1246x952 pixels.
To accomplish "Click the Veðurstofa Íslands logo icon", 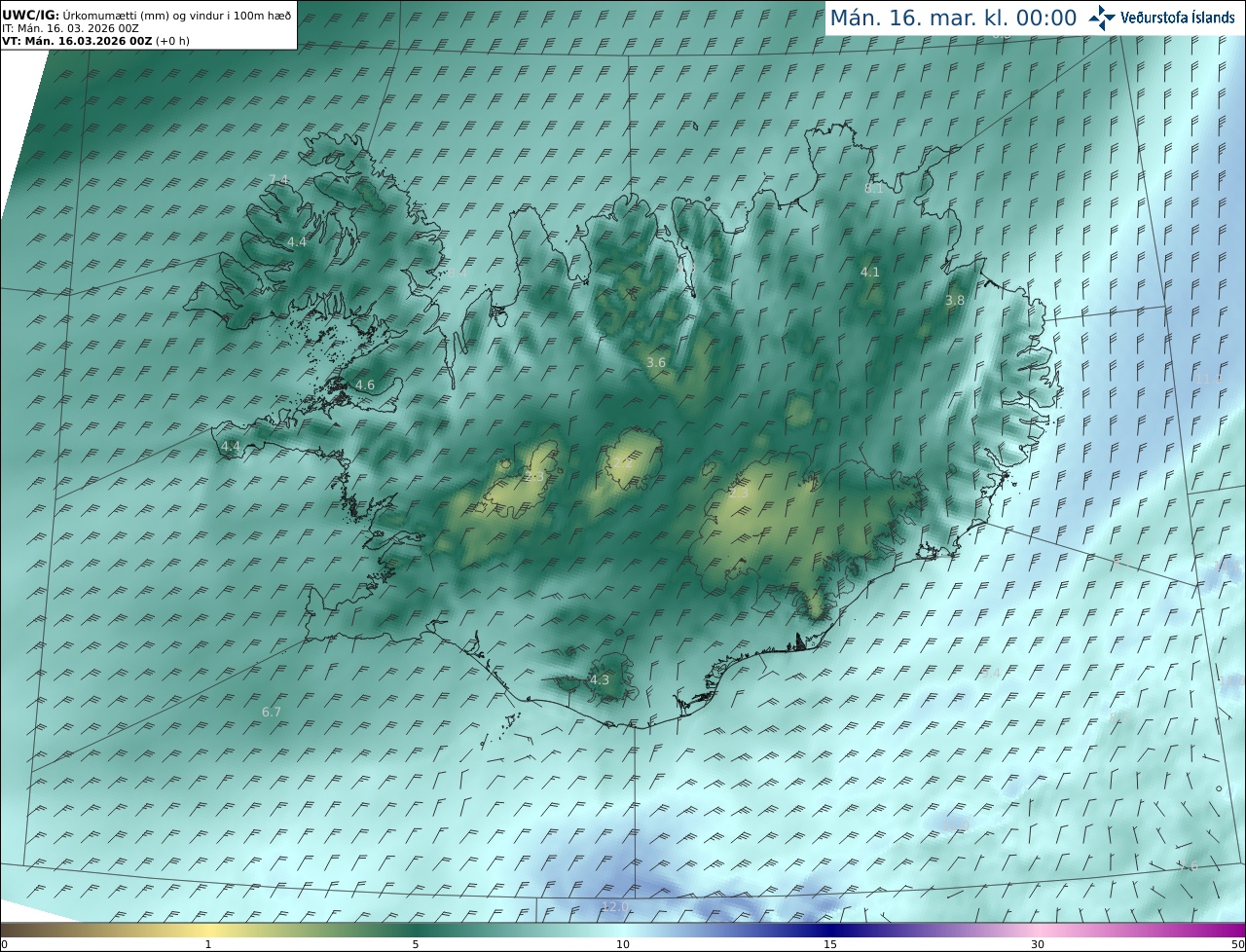I will pos(1102,18).
